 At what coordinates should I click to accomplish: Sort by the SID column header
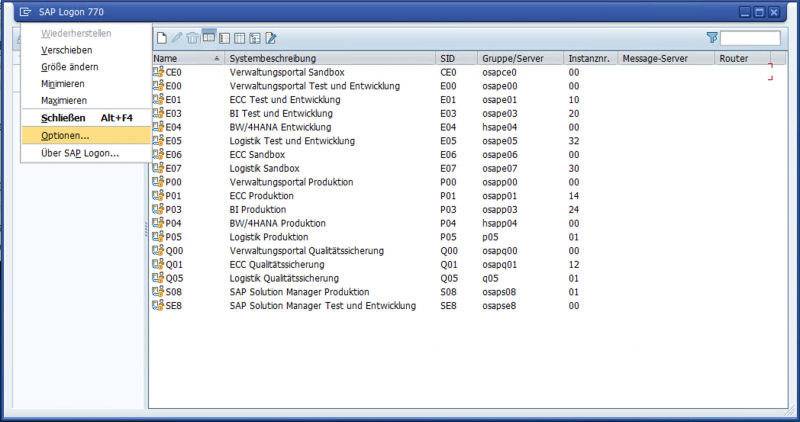(457, 59)
